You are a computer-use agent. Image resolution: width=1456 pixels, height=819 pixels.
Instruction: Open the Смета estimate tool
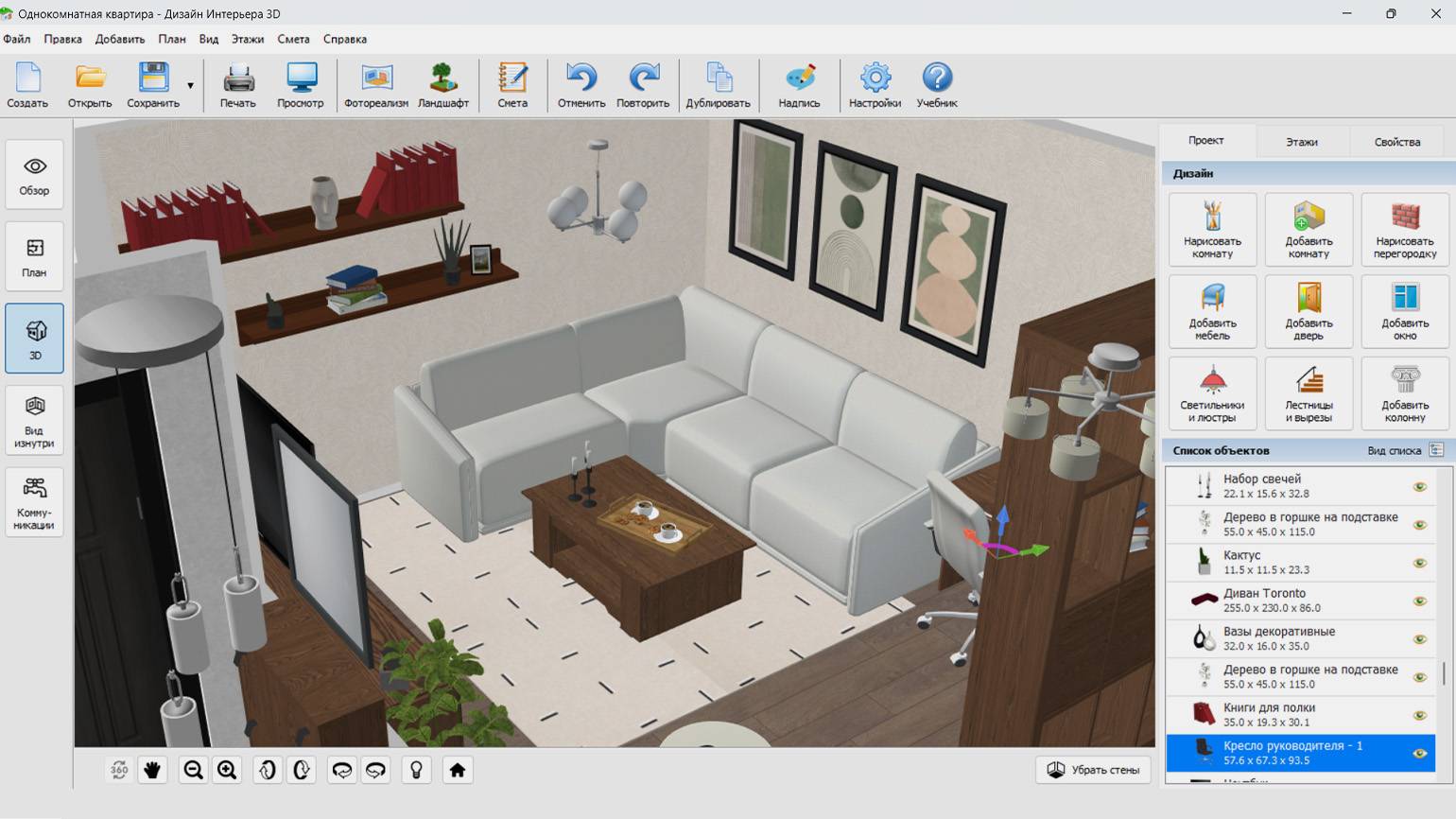point(512,85)
